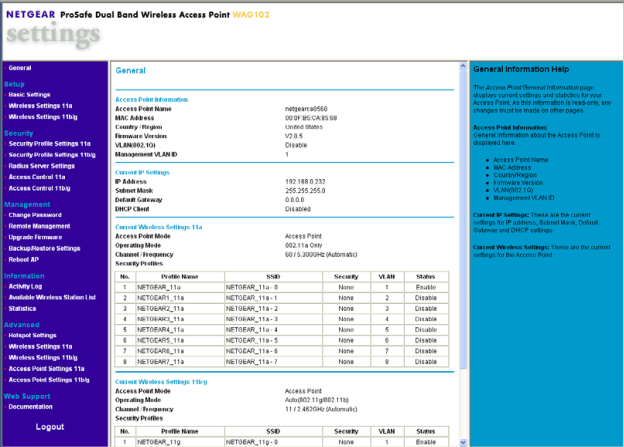The image size is (624, 447).
Task: Click the NETGEAR_11a profile name cell
Action: 180,287
